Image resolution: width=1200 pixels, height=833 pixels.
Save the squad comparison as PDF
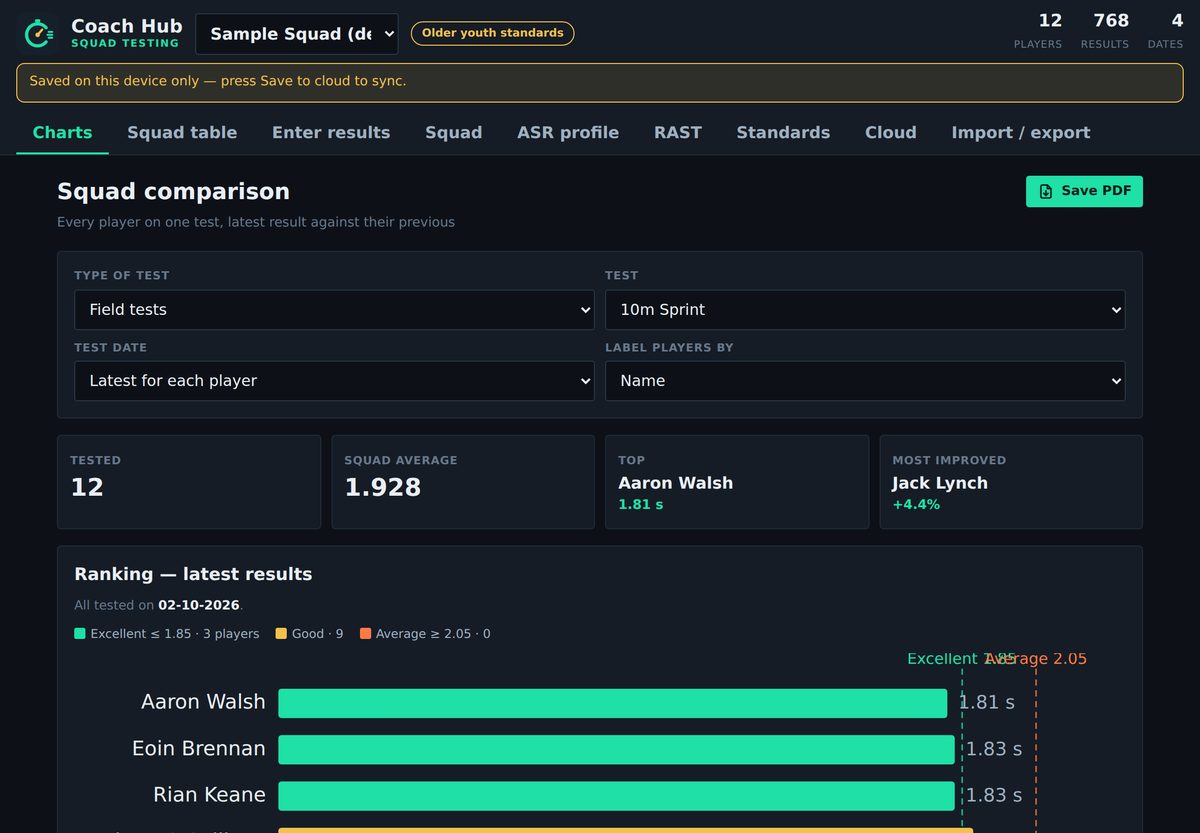pos(1084,191)
